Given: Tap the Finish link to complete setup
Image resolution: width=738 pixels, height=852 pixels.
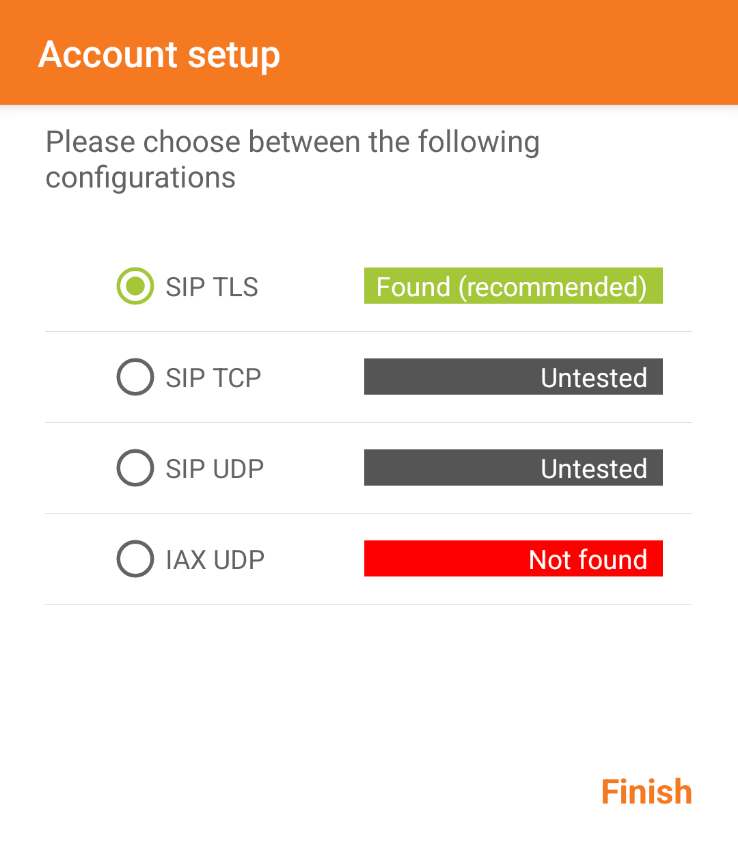Looking at the screenshot, I should tap(645, 791).
